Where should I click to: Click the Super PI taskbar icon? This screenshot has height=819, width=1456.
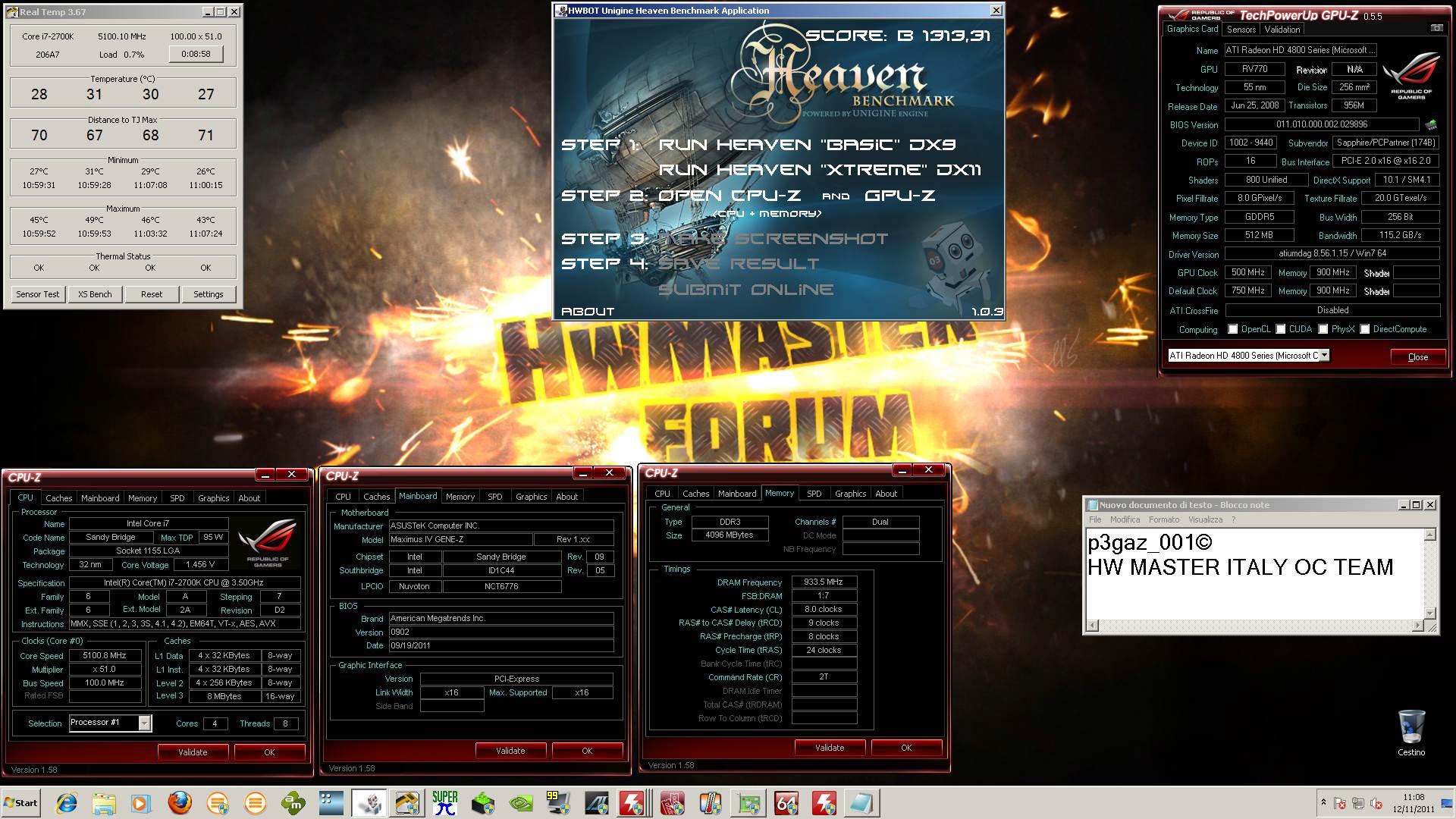[x=445, y=803]
